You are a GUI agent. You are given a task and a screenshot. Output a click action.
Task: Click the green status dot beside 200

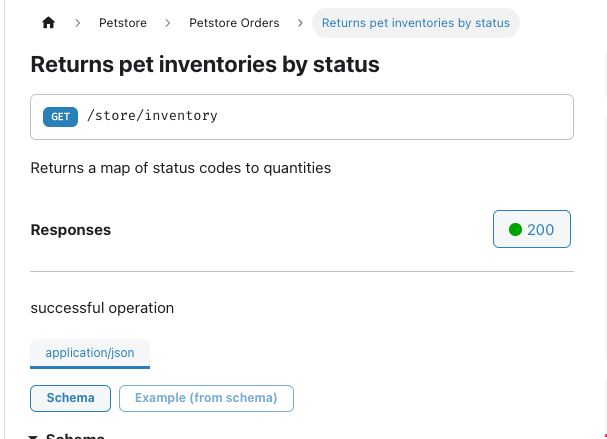515,230
